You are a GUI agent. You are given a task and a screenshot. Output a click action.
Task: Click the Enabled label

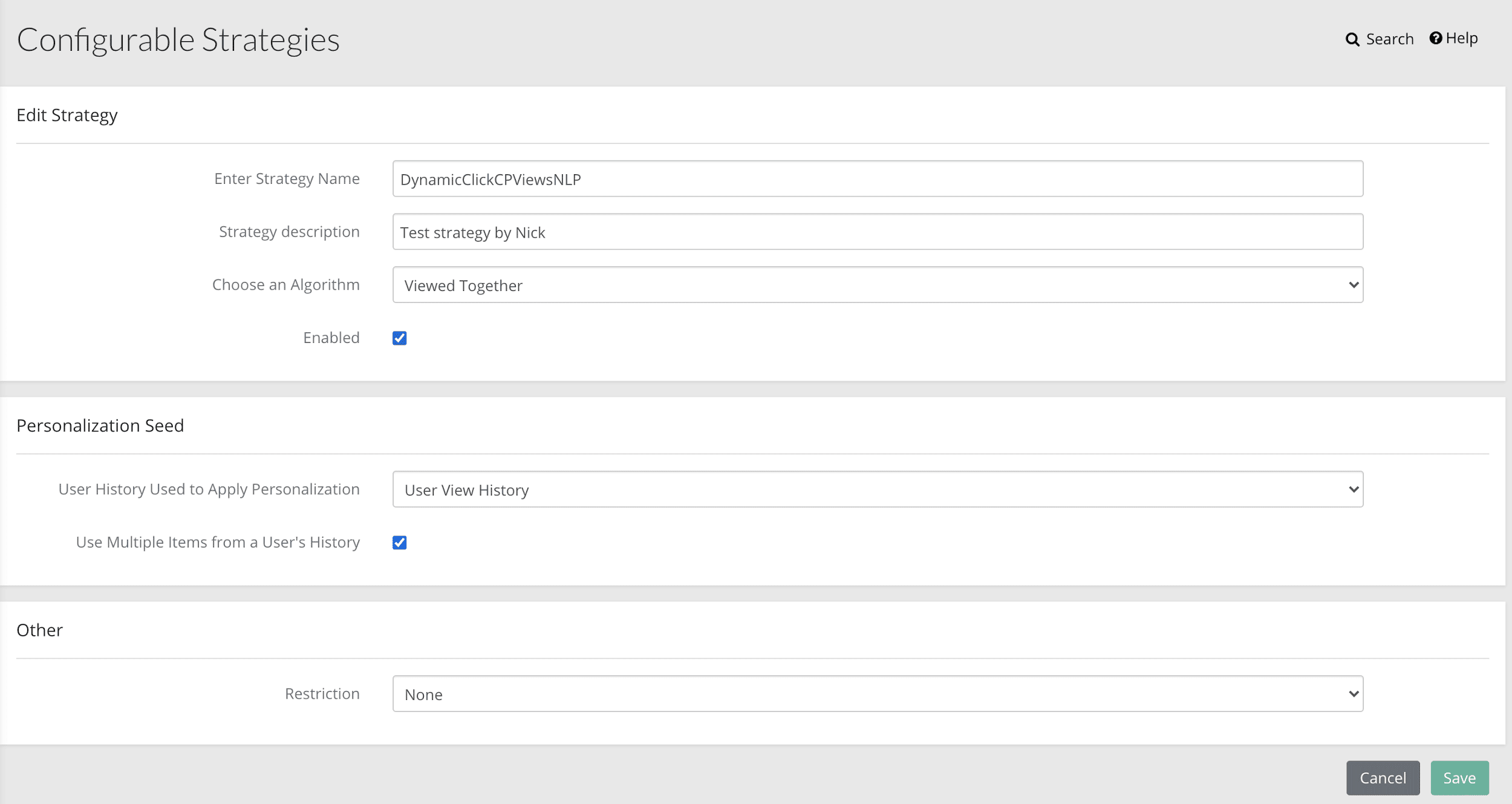[x=331, y=338]
